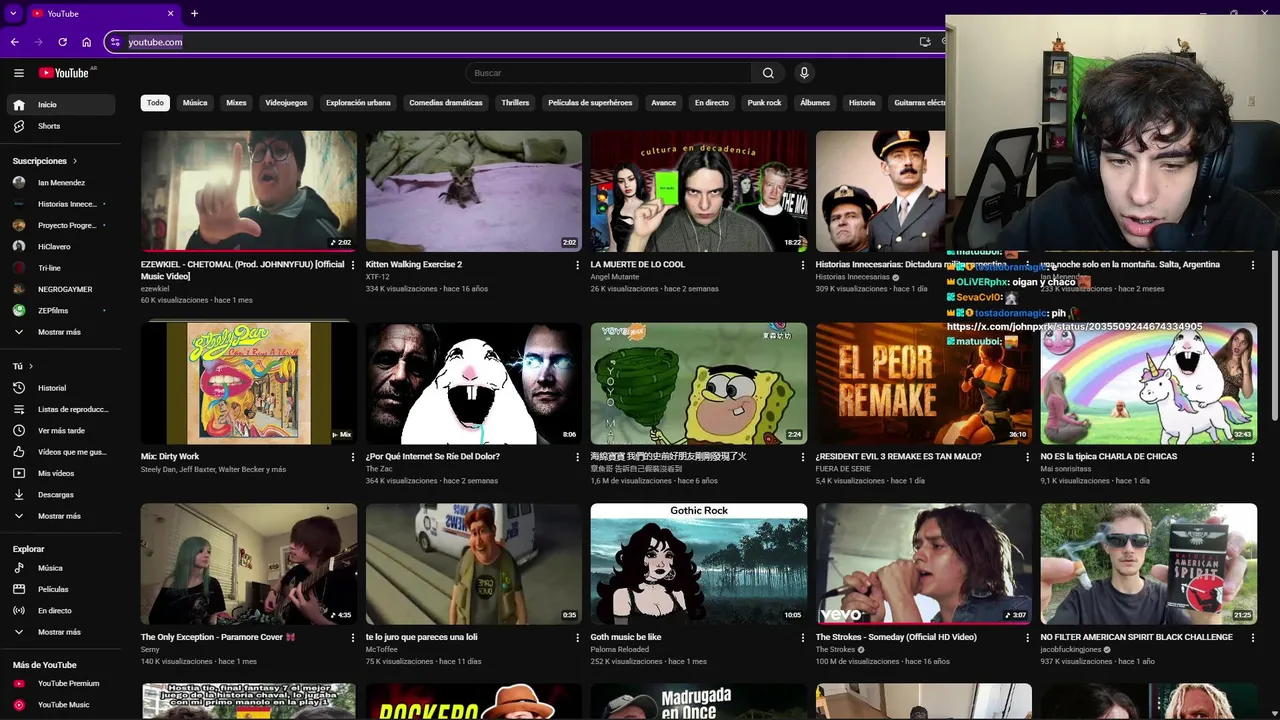Expand Mostrar más under Suscripciones
Screen dimensions: 1280x720
62,332
